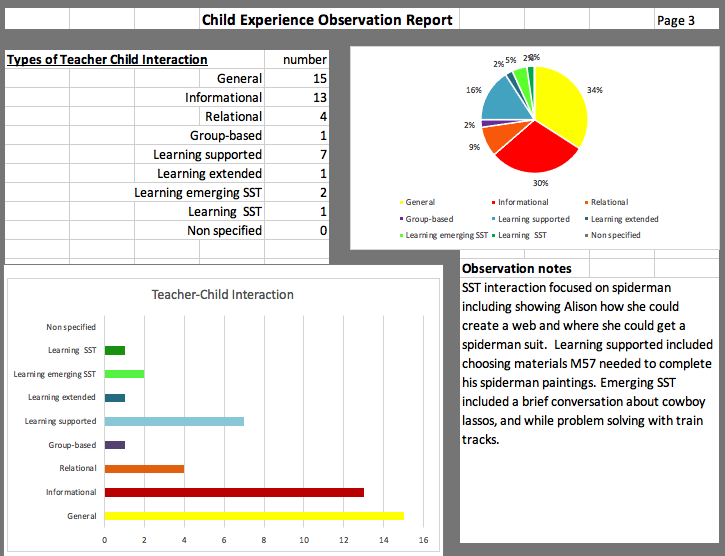Screen dimensions: 725x556
Task: Select the 'General' row label in table
Action: pos(240,79)
